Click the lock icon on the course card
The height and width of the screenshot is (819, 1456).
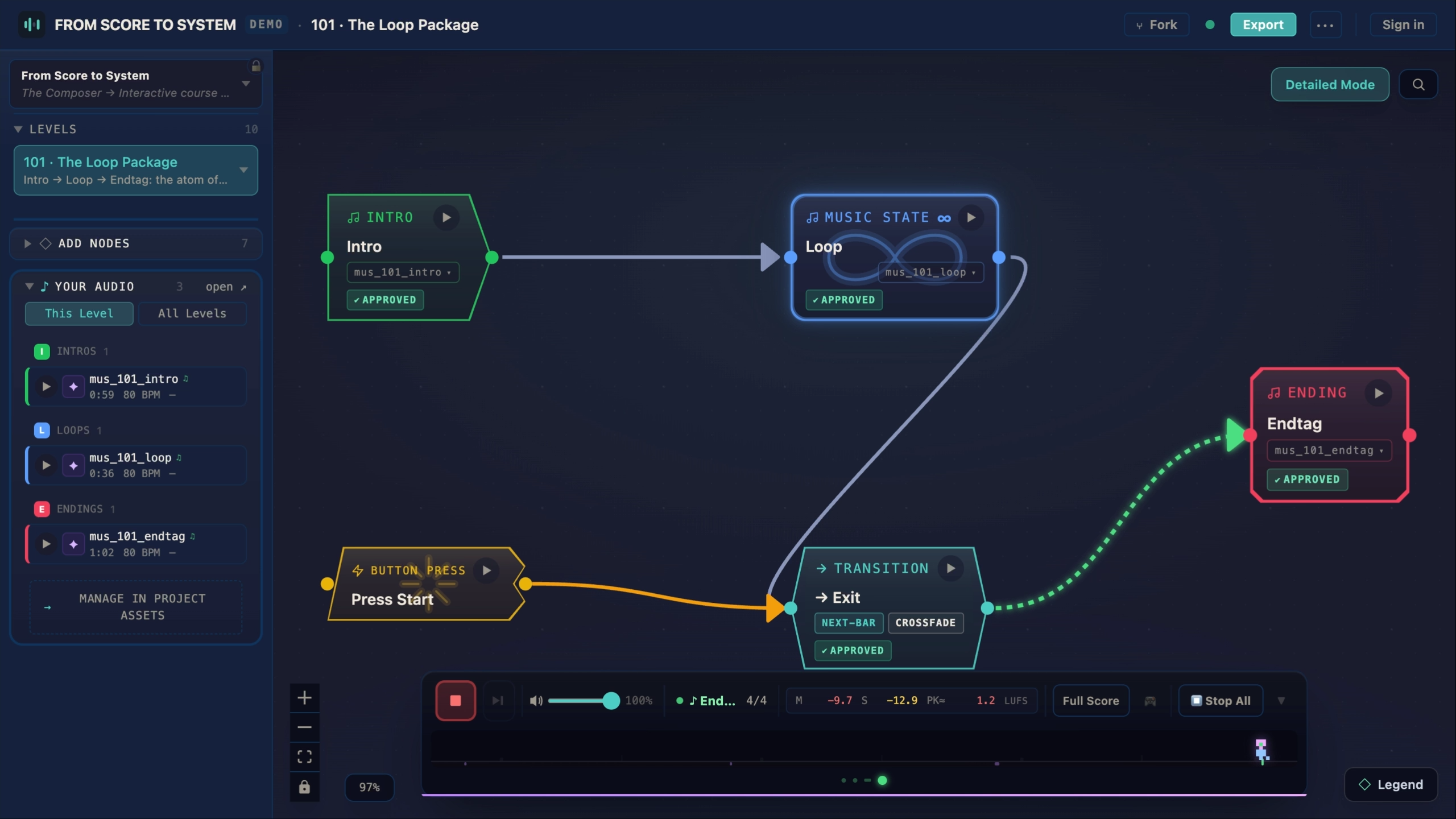(x=256, y=66)
